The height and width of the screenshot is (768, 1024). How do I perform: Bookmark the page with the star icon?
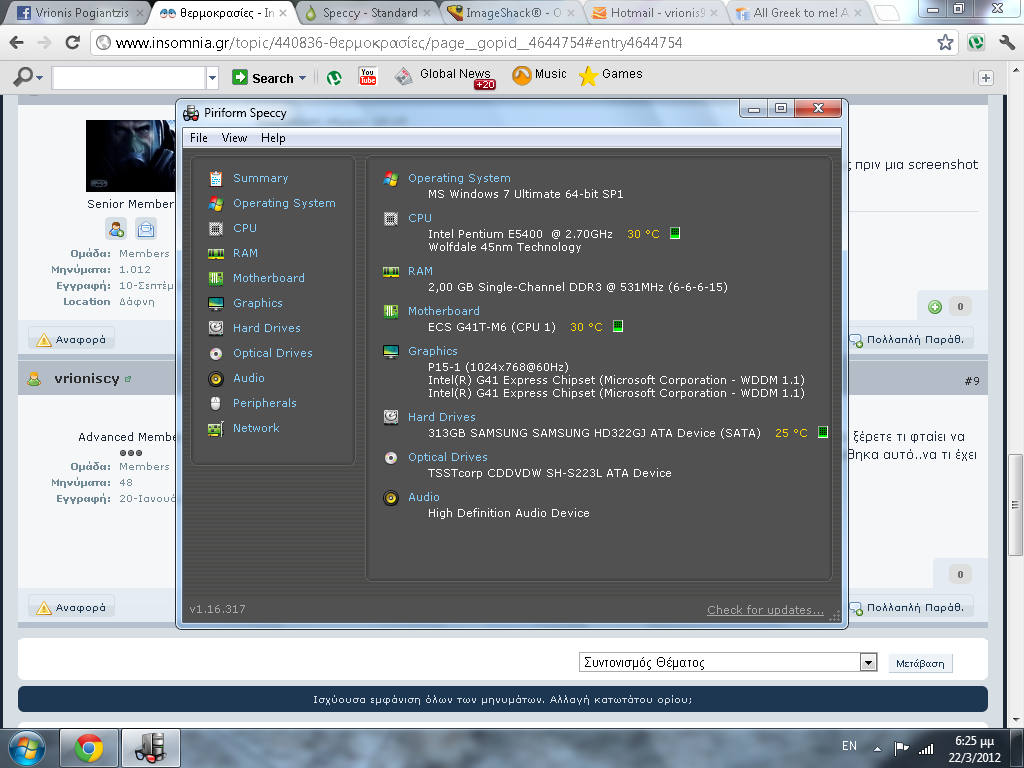coord(945,42)
